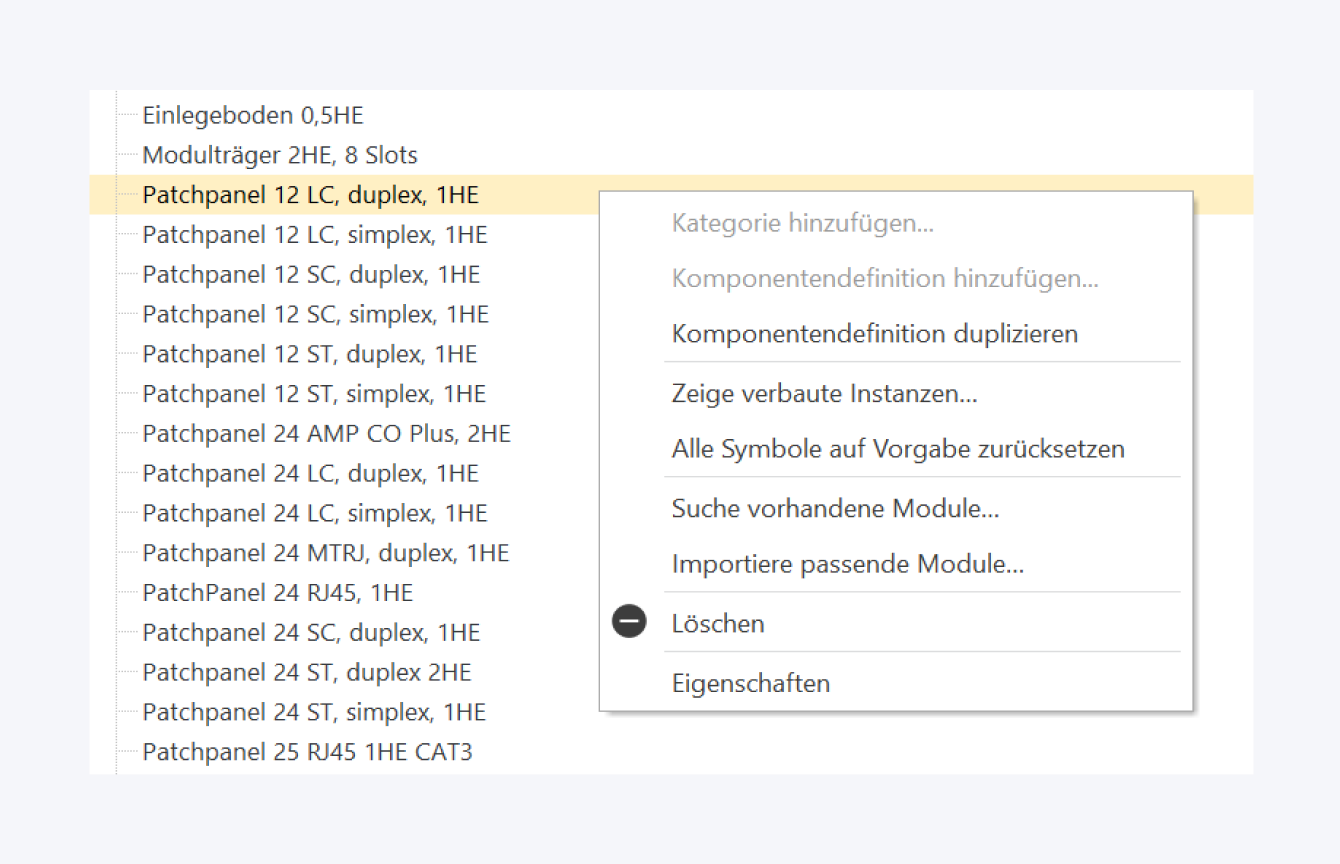Select 'Patchpanel 25 RJ45 1HE CAT3'

point(307,751)
